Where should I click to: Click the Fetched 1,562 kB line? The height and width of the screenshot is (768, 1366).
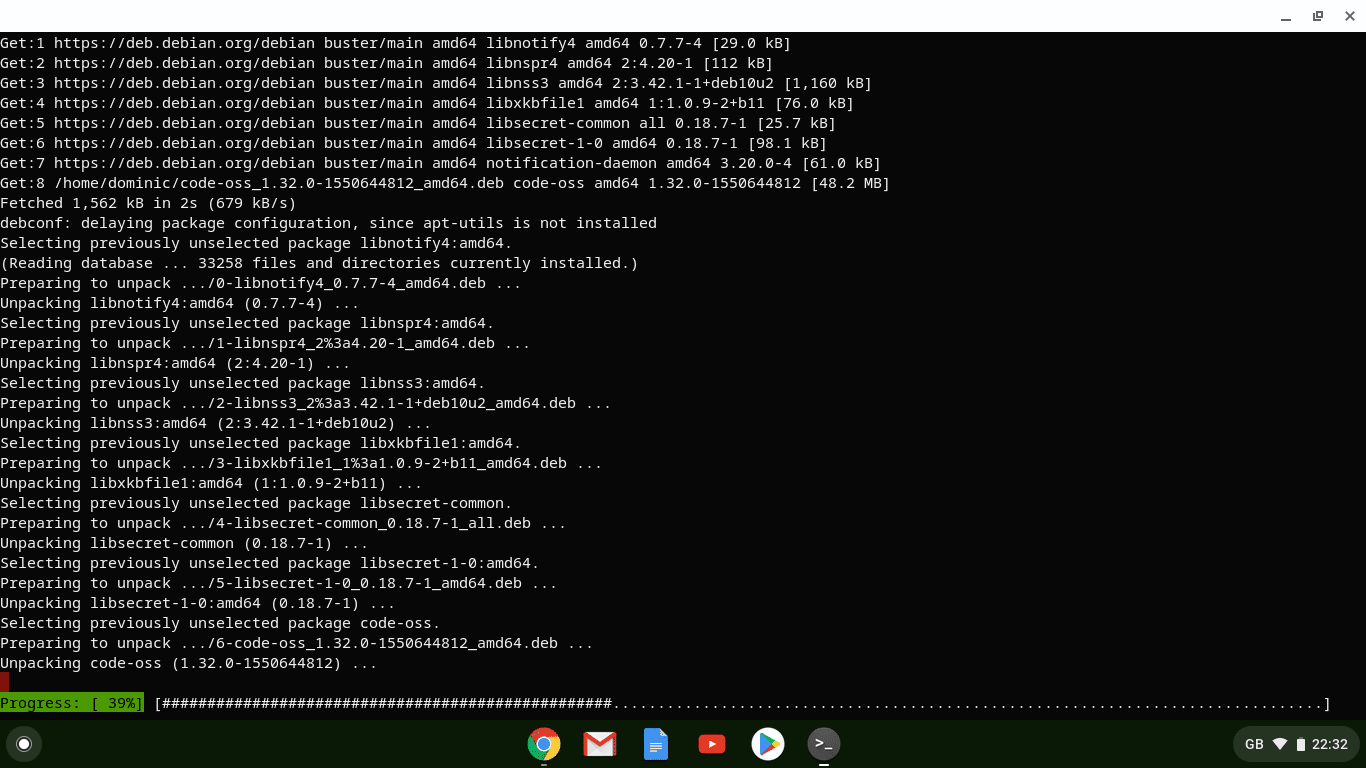pyautogui.click(x=150, y=203)
